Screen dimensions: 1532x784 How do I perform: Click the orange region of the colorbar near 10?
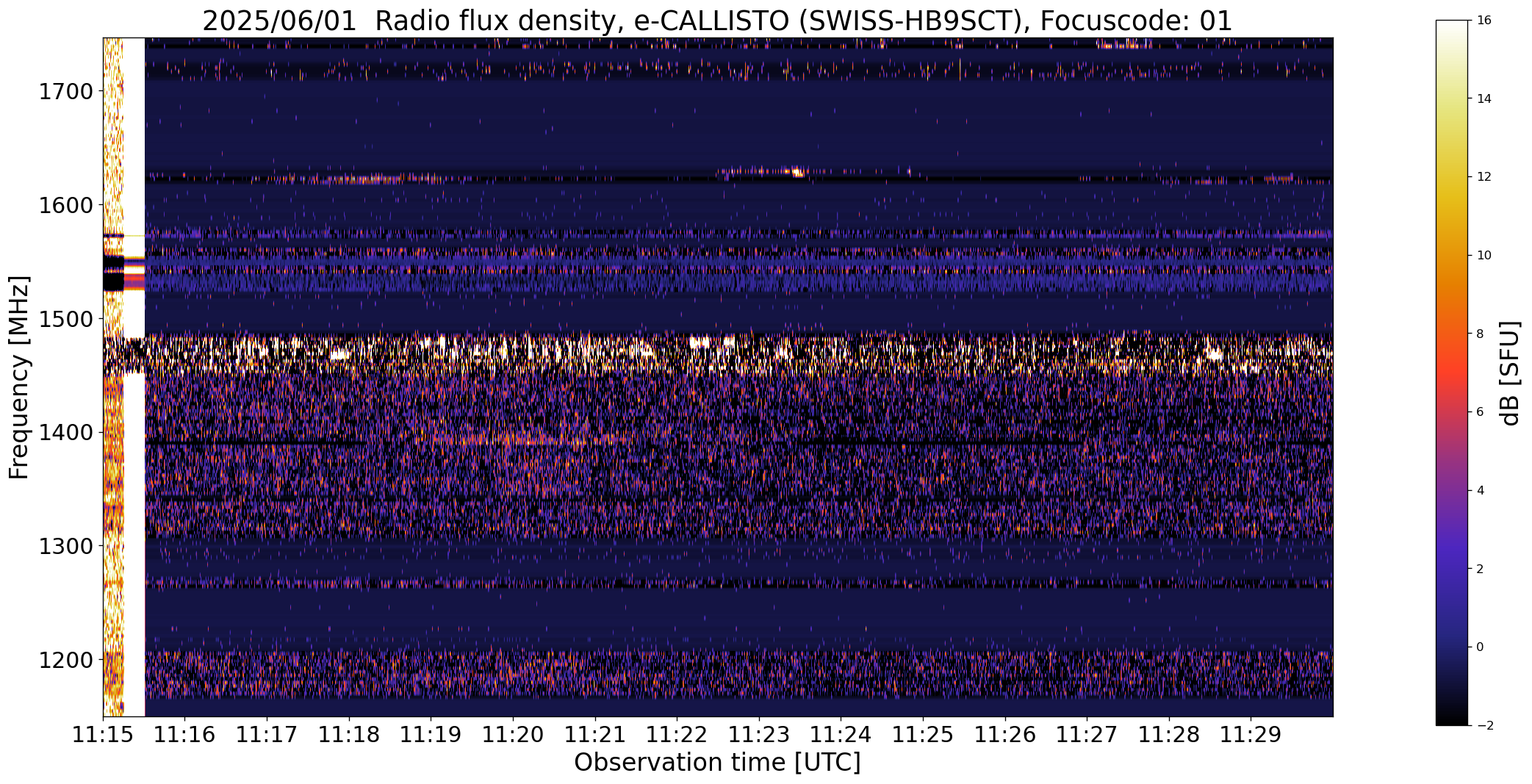[x=1452, y=255]
